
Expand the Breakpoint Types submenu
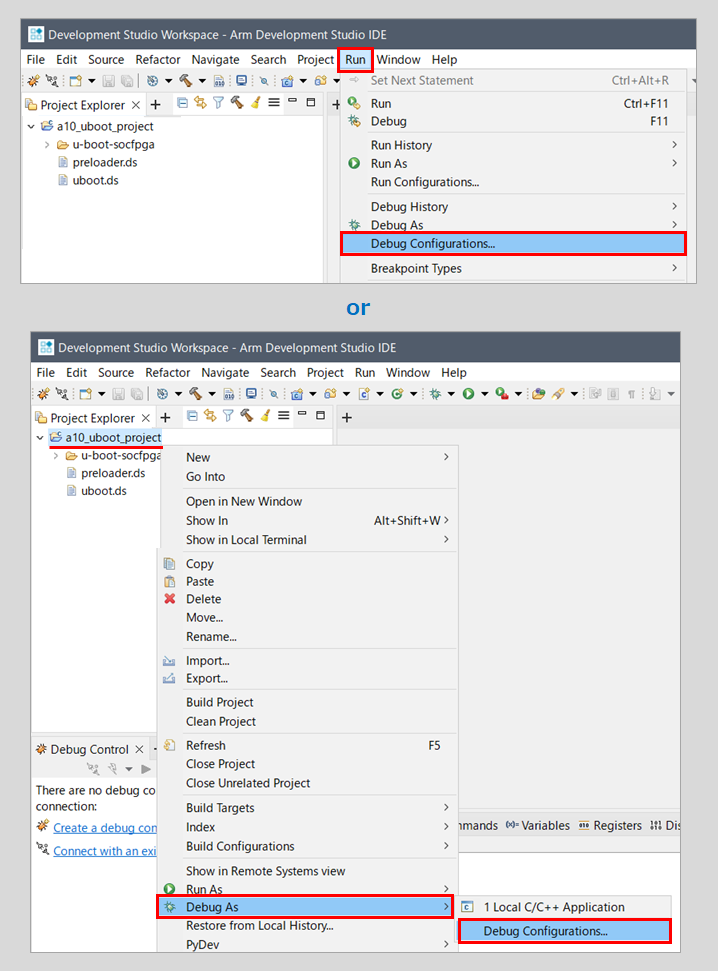coord(416,268)
